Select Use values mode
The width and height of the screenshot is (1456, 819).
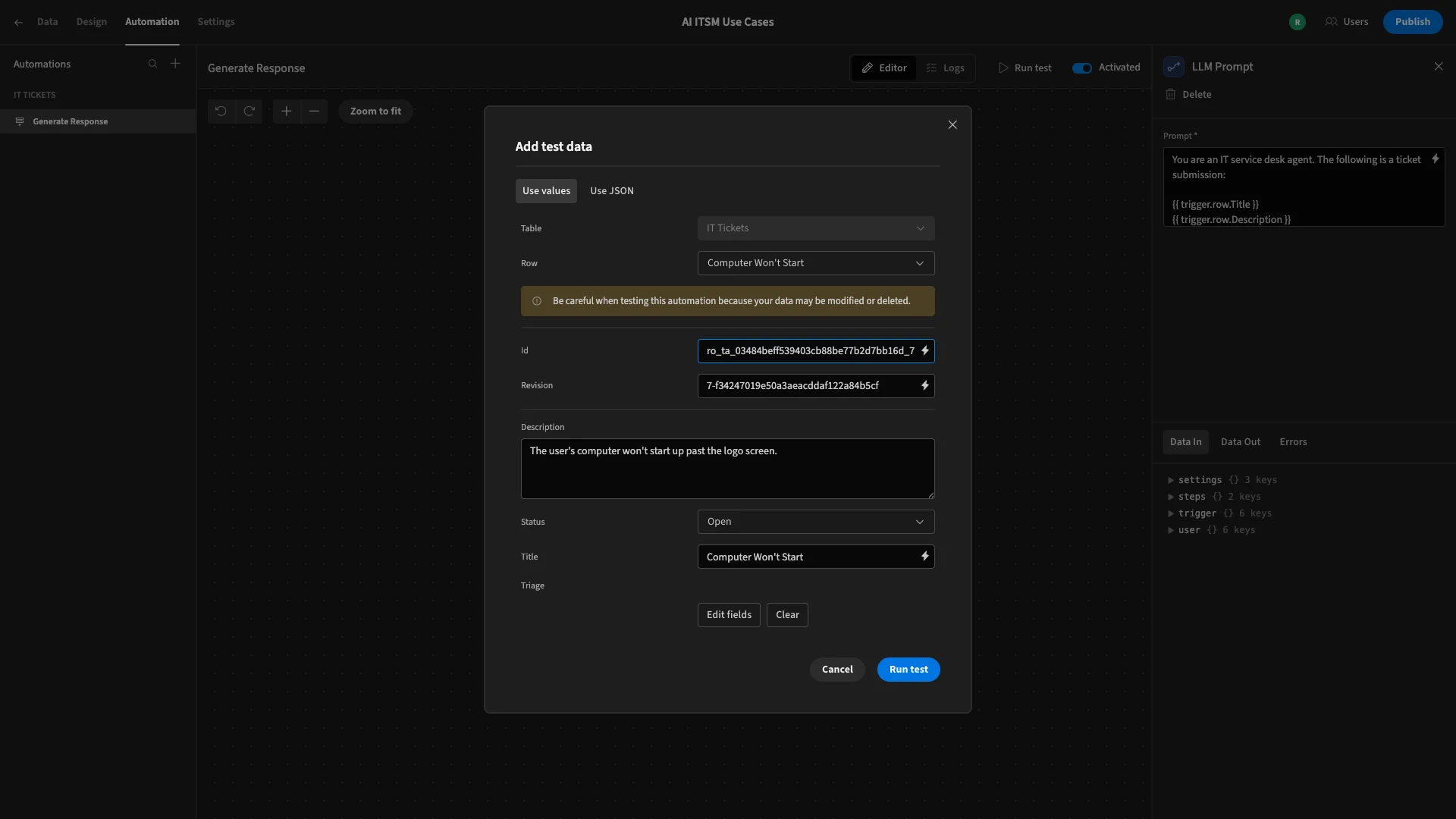(x=546, y=191)
